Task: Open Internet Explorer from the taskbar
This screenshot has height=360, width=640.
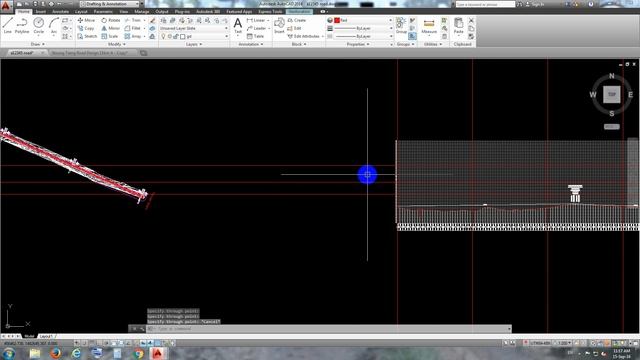Action: click(x=76, y=353)
